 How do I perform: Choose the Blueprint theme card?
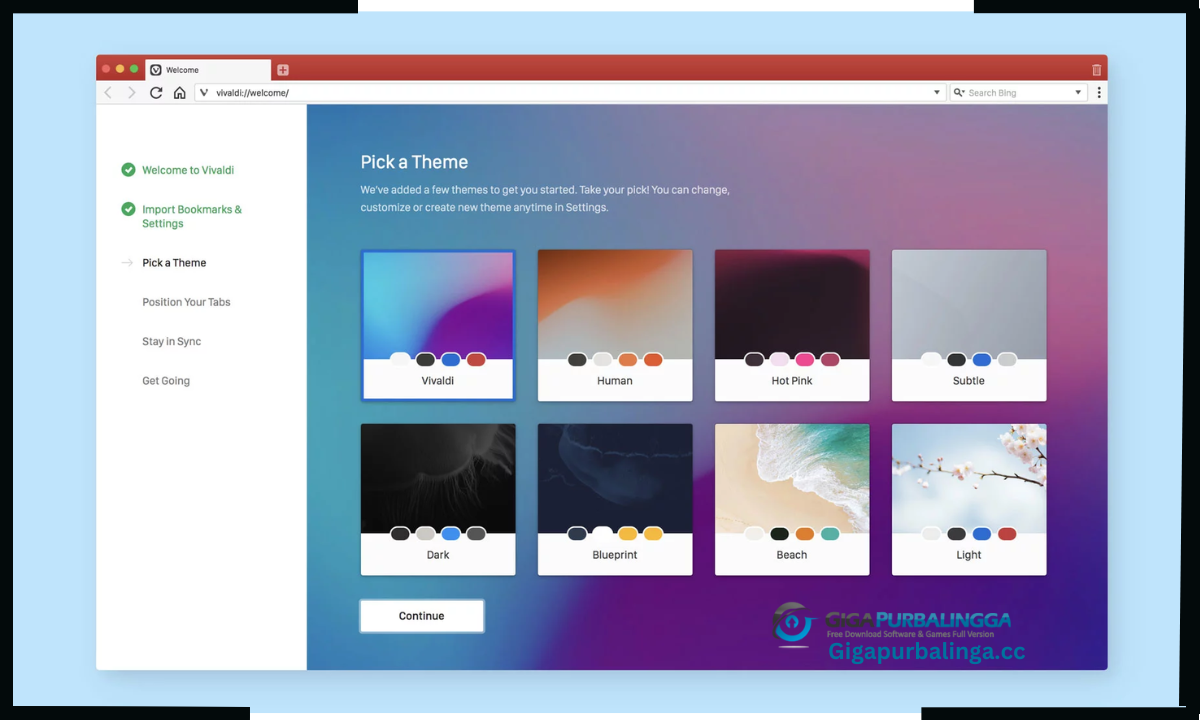[x=615, y=499]
